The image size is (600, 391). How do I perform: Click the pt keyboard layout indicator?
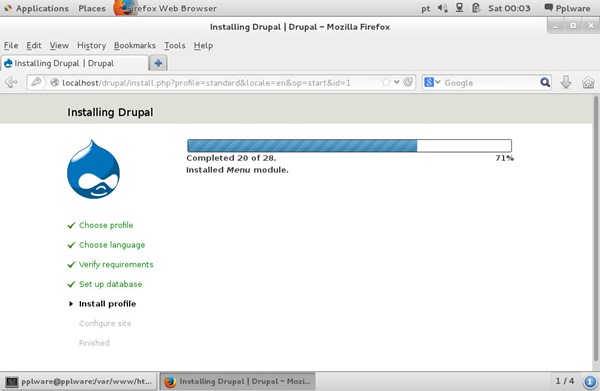pos(426,8)
